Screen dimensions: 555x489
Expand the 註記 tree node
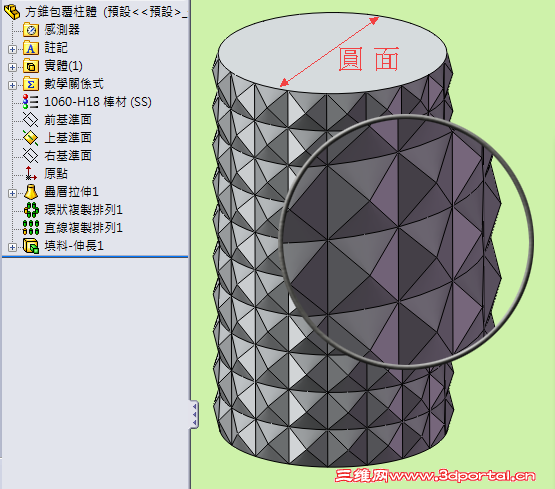[x=12, y=49]
